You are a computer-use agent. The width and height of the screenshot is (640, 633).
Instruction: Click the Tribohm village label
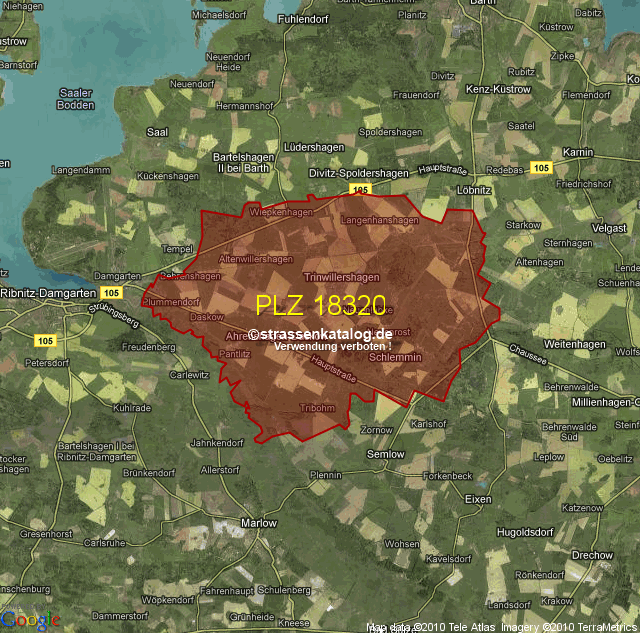pyautogui.click(x=317, y=408)
